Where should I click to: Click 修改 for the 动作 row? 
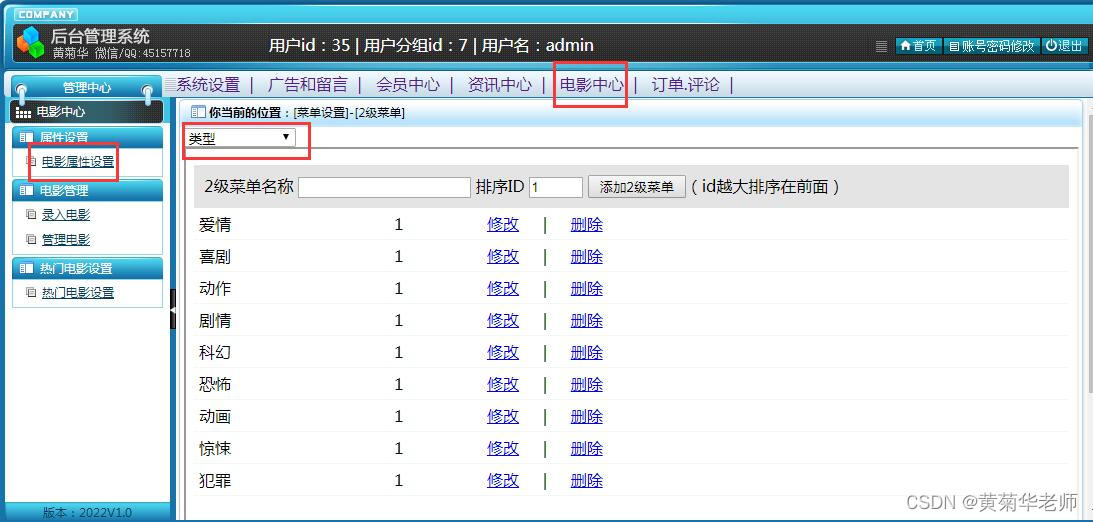[x=503, y=289]
